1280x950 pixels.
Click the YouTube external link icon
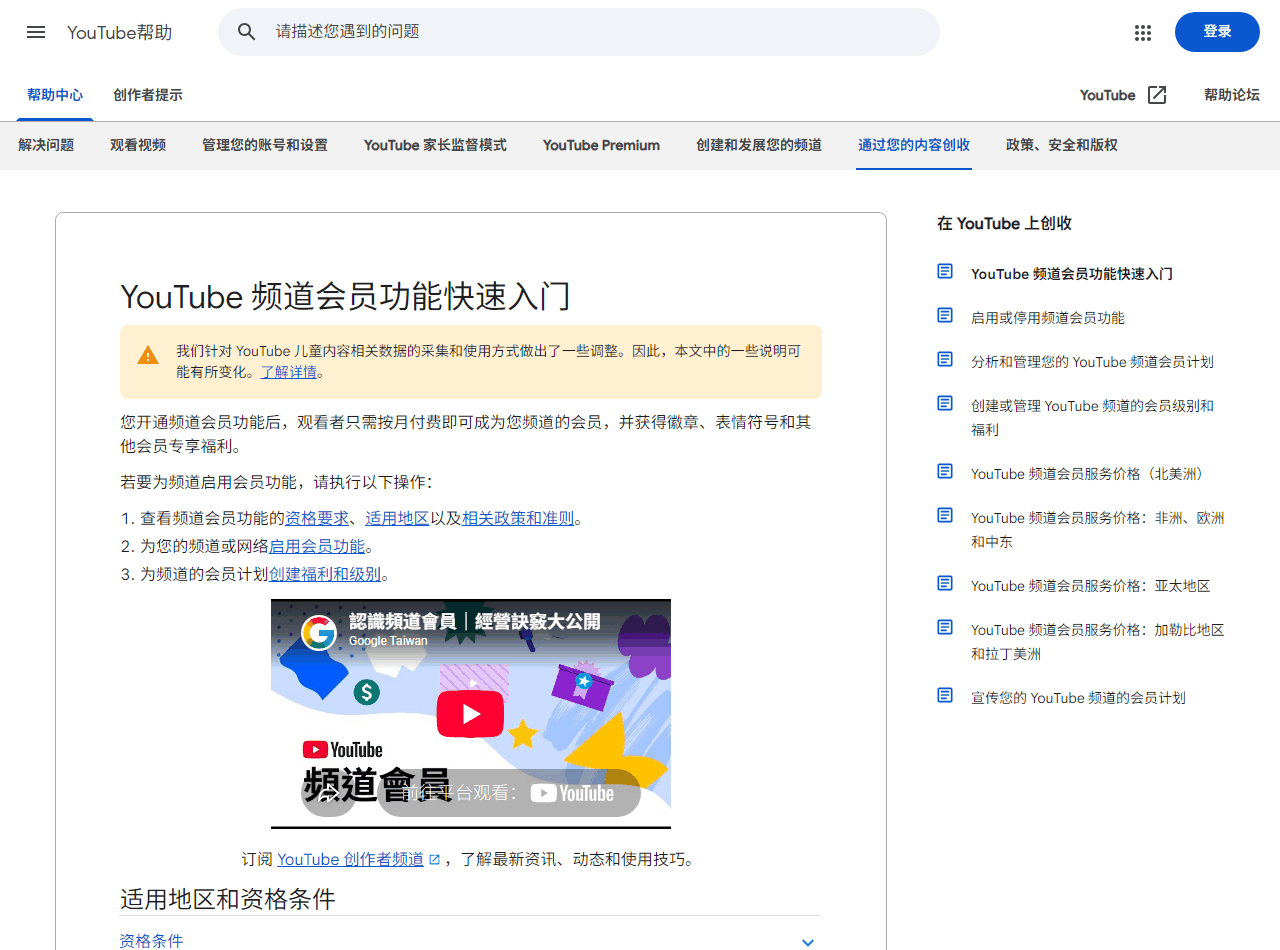pos(1157,95)
